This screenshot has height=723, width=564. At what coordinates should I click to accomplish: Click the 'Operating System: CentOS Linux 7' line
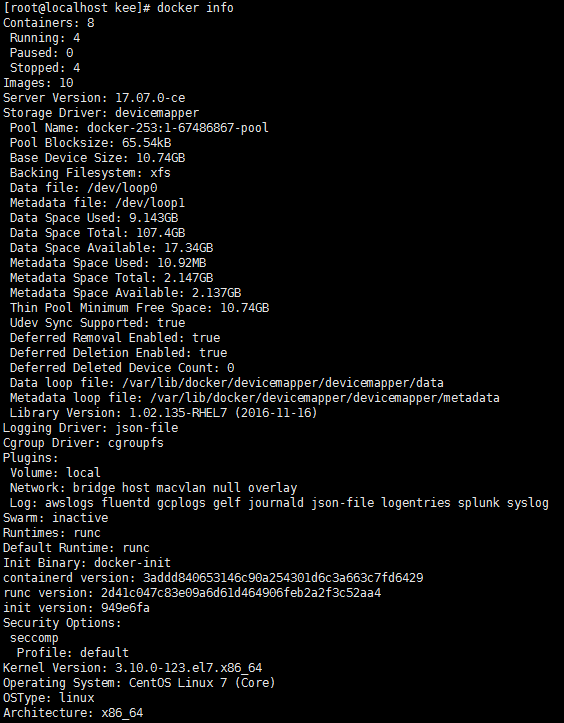[139, 683]
